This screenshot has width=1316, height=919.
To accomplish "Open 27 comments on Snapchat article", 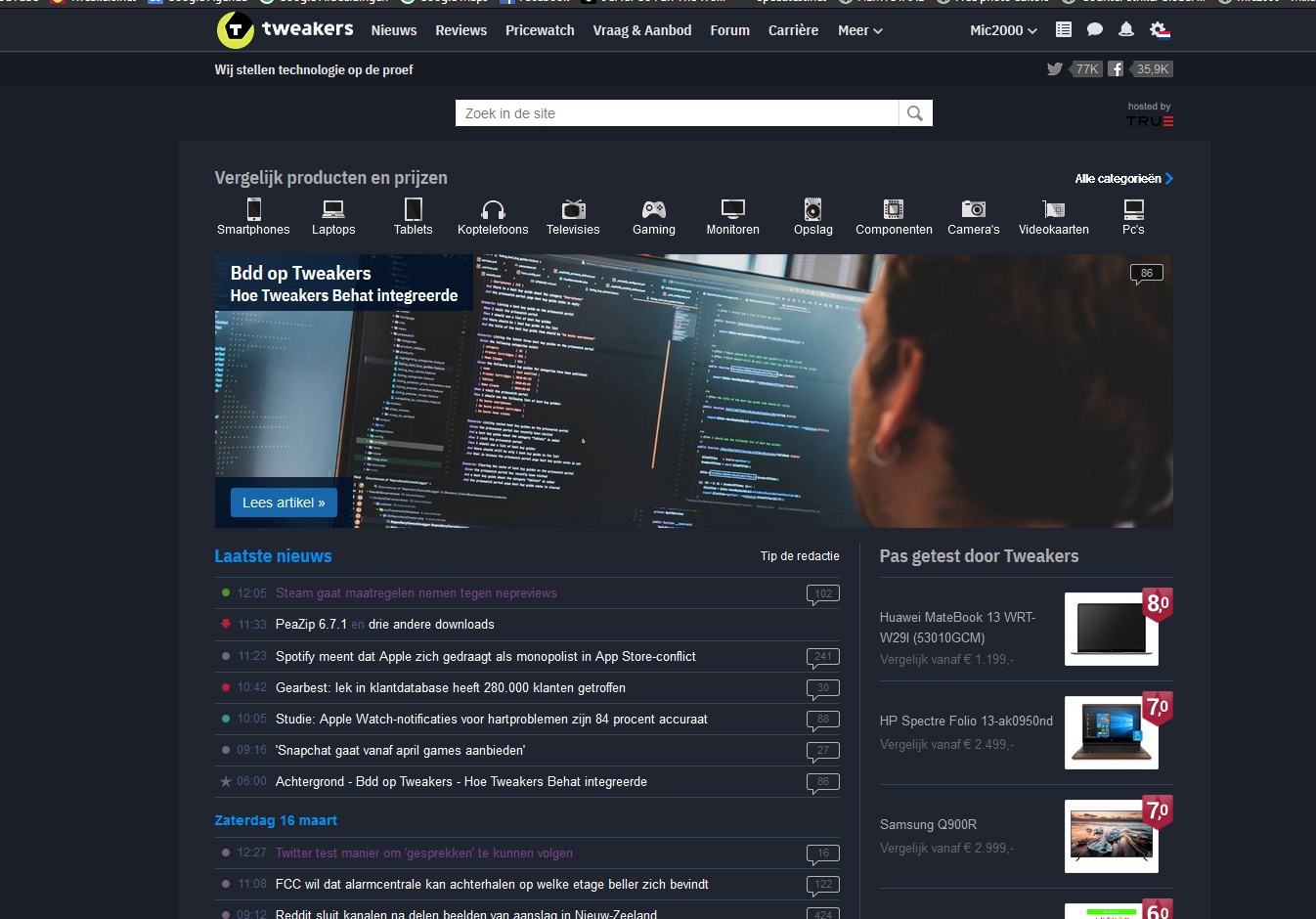I will 823,752.
